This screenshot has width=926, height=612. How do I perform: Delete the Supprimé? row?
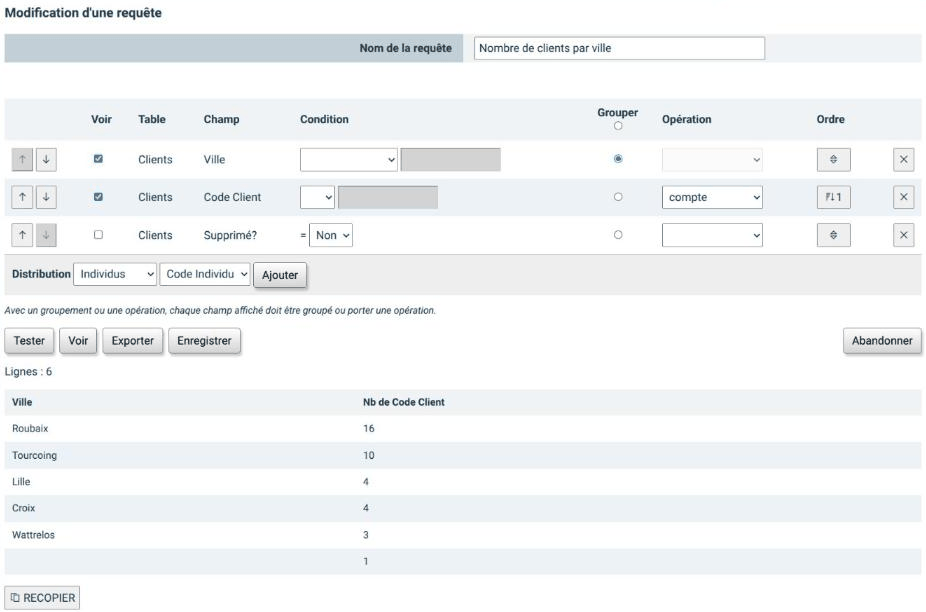(x=904, y=235)
